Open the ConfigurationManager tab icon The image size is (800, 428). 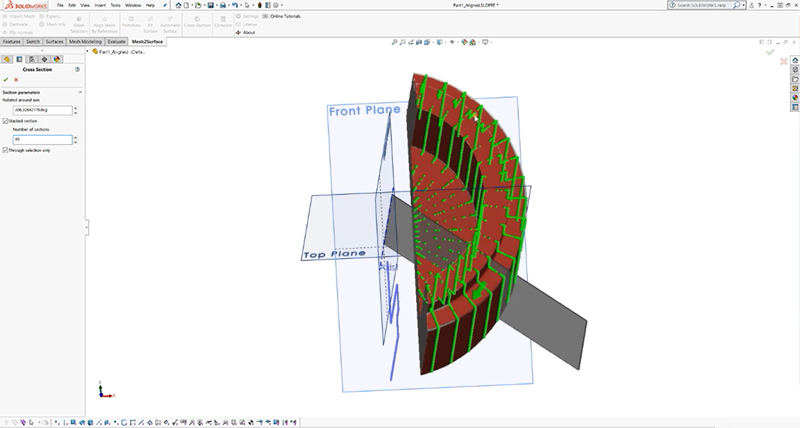[x=32, y=59]
